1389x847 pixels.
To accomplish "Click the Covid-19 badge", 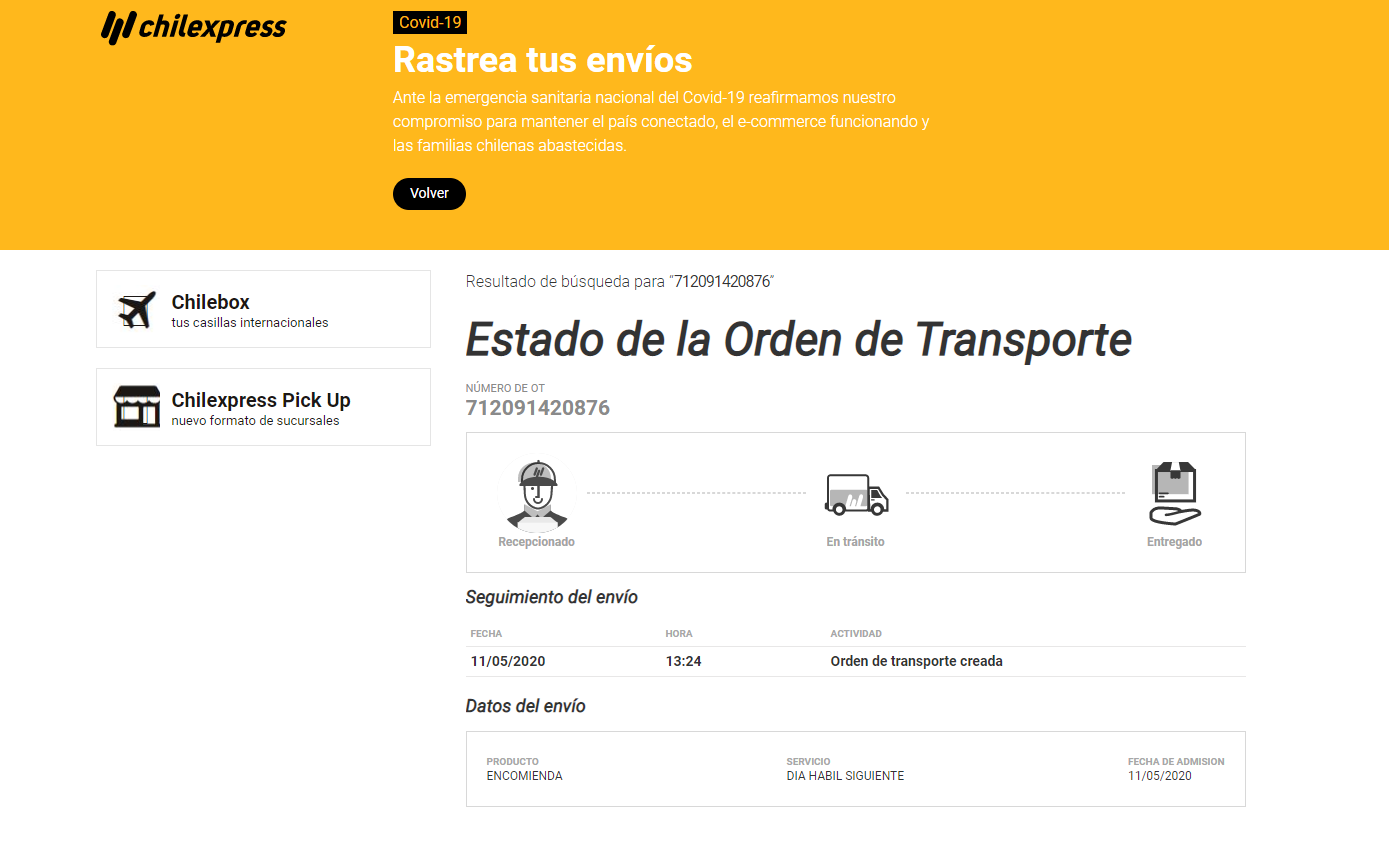I will pyautogui.click(x=430, y=23).
